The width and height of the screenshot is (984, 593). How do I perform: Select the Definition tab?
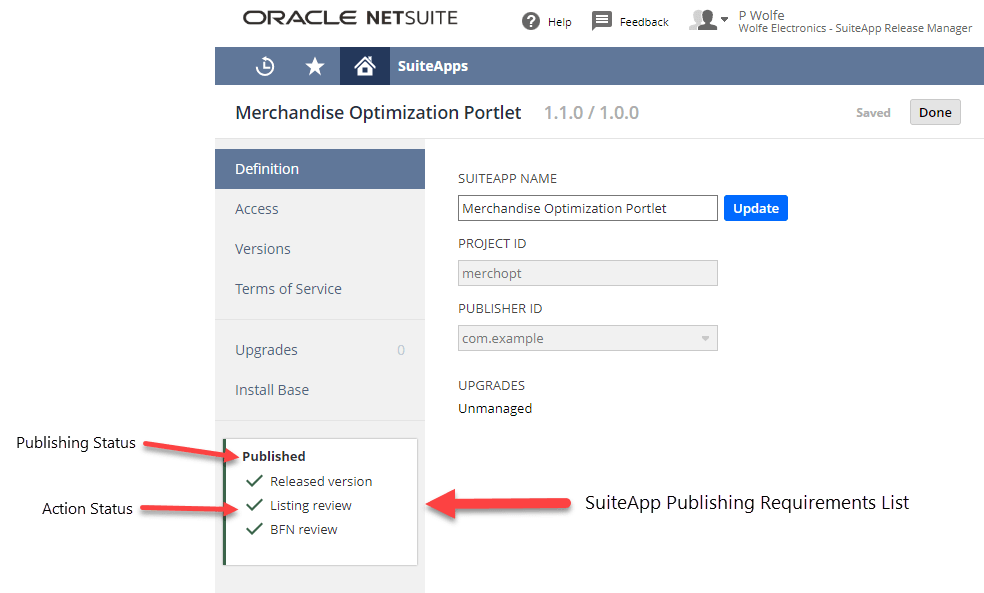click(x=320, y=169)
